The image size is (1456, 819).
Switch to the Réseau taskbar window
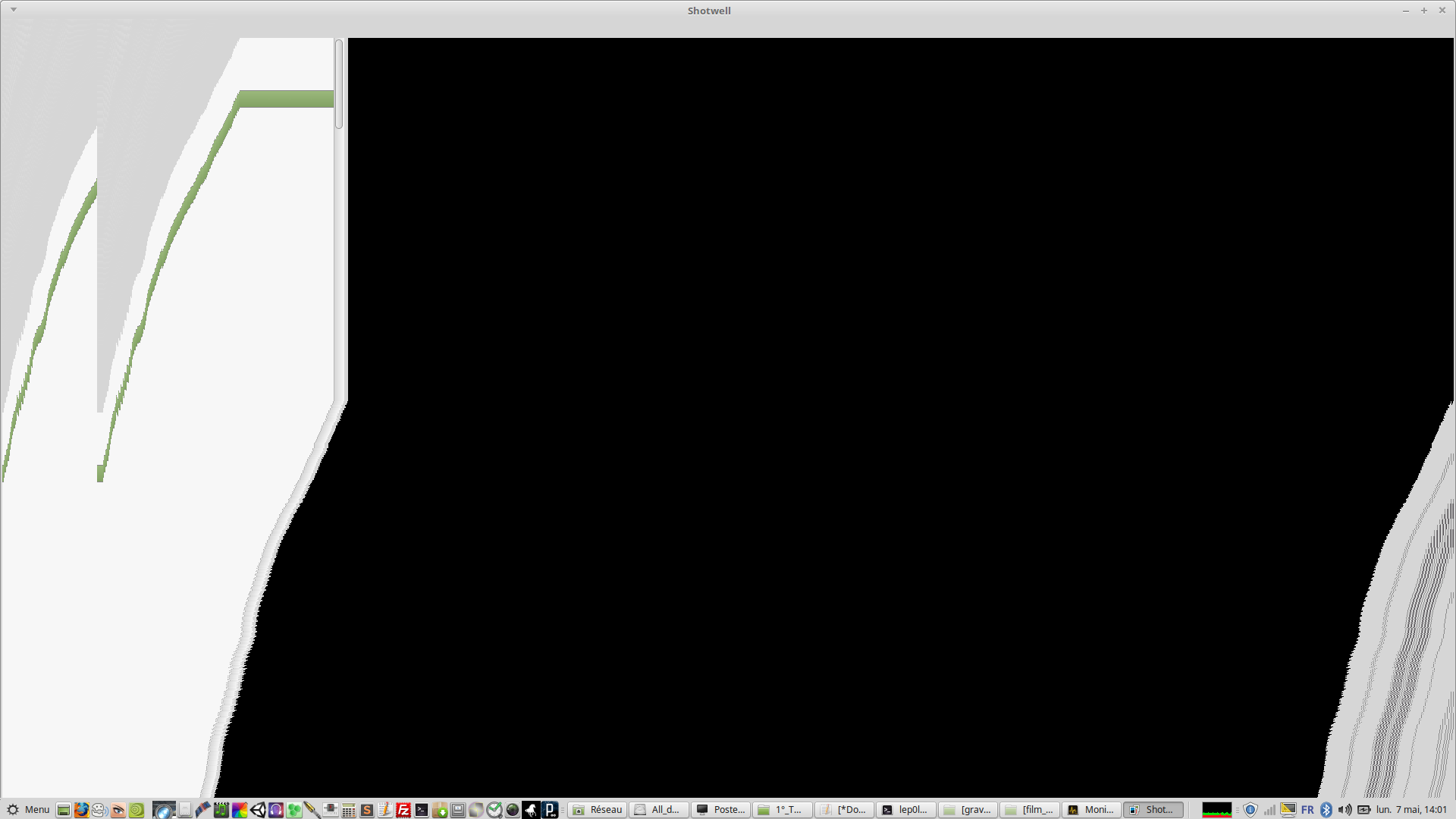coord(598,810)
